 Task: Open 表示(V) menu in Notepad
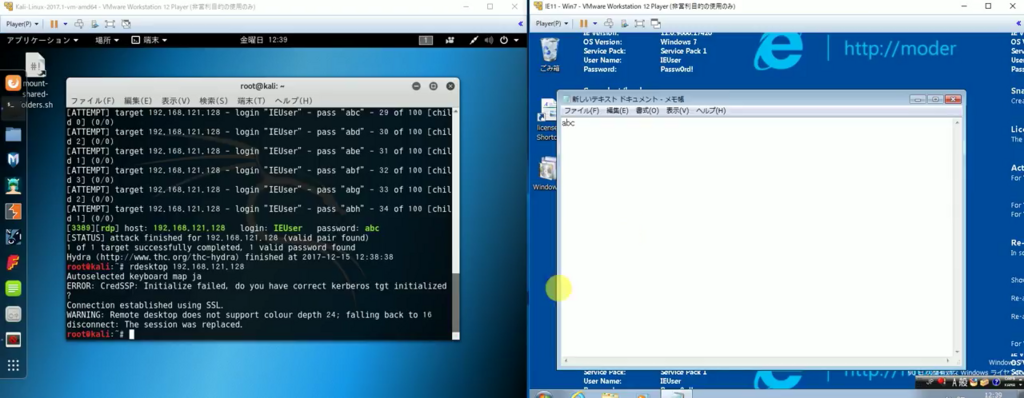(677, 110)
